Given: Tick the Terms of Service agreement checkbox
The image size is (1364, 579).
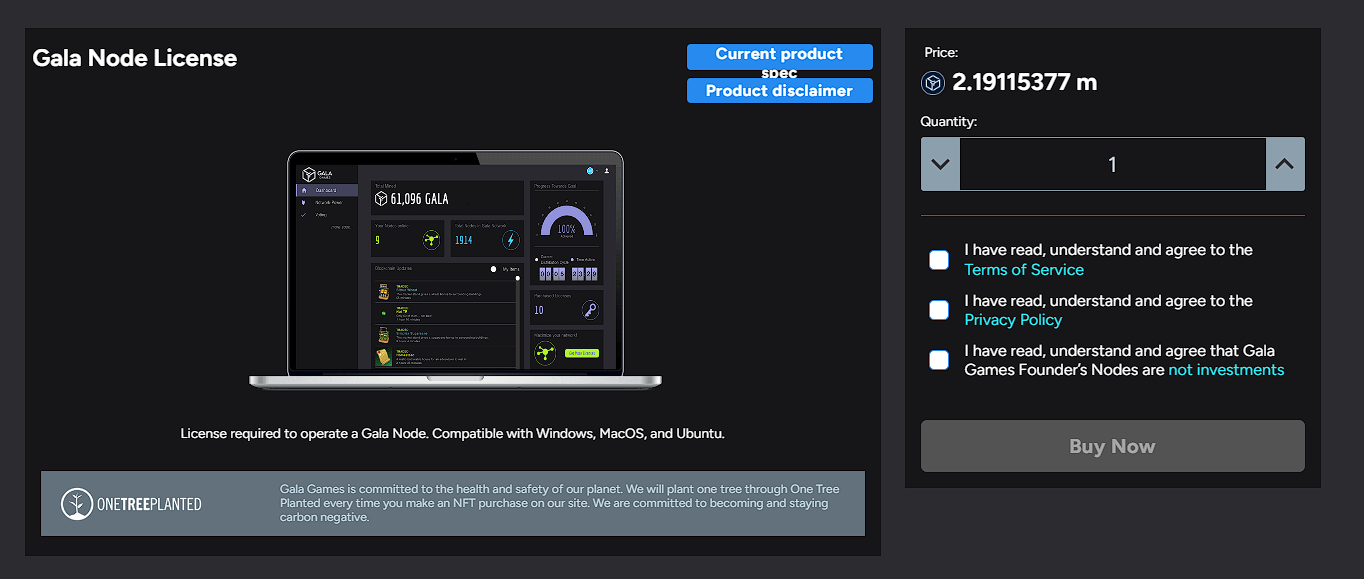Looking at the screenshot, I should pos(939,260).
